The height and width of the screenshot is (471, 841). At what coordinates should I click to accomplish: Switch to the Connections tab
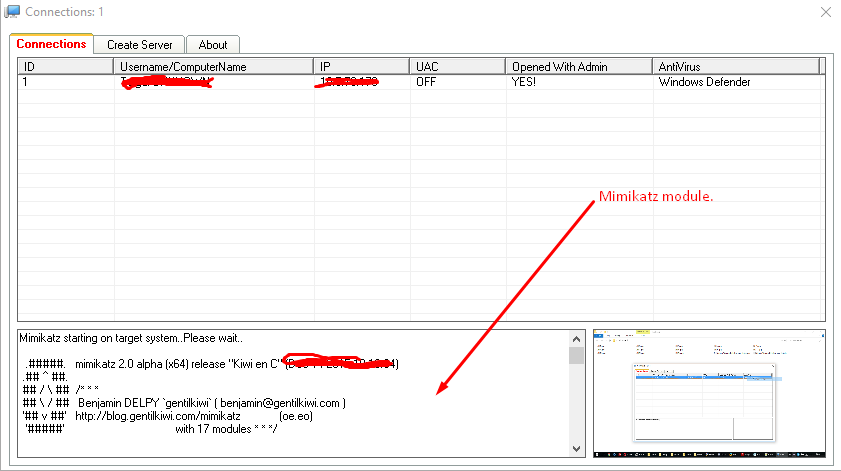click(51, 44)
